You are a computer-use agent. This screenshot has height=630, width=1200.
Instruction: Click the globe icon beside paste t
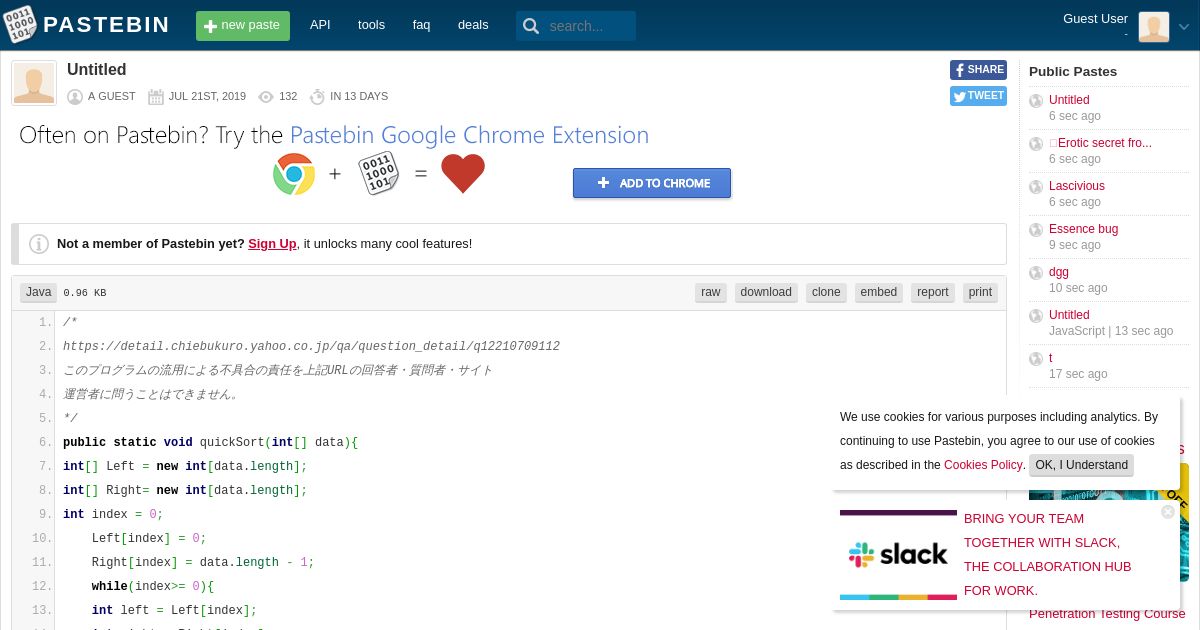click(x=1036, y=359)
